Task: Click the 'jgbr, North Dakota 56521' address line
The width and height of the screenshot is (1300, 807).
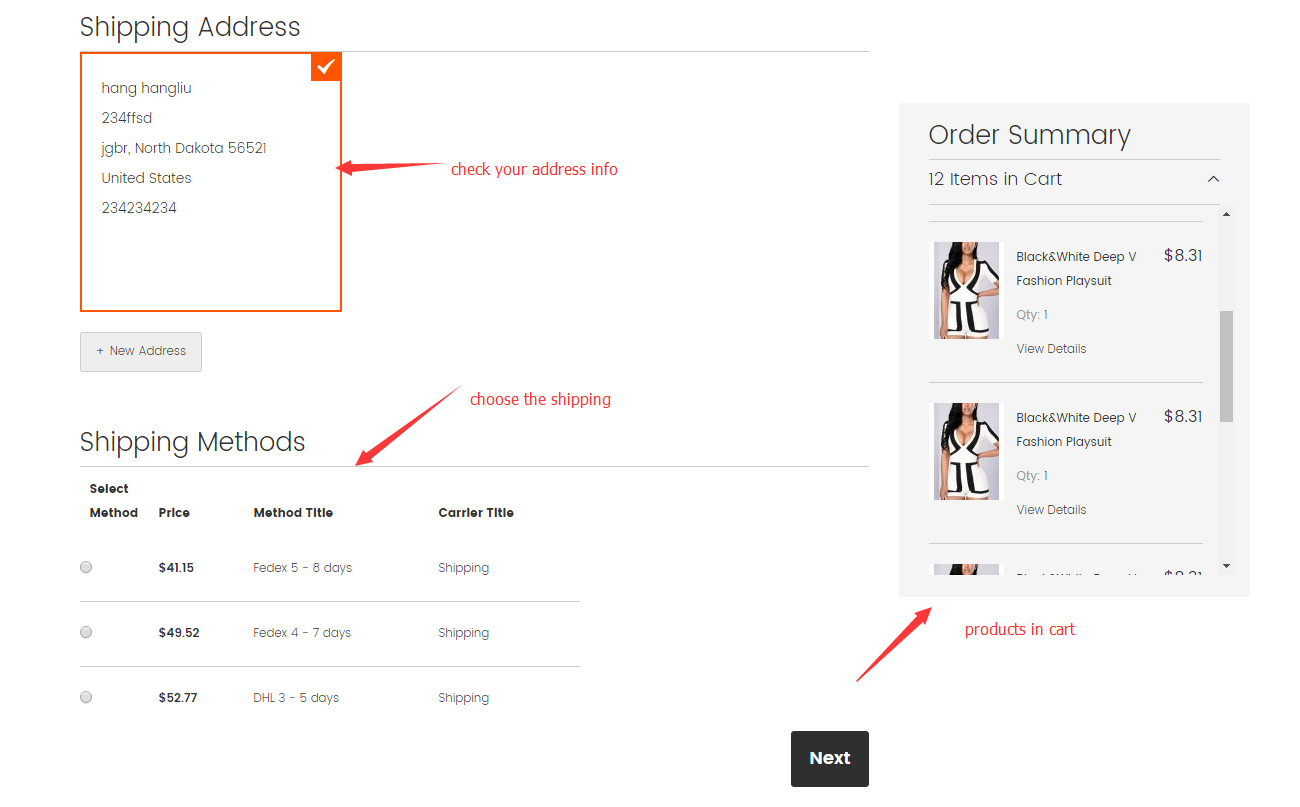Action: coord(184,148)
